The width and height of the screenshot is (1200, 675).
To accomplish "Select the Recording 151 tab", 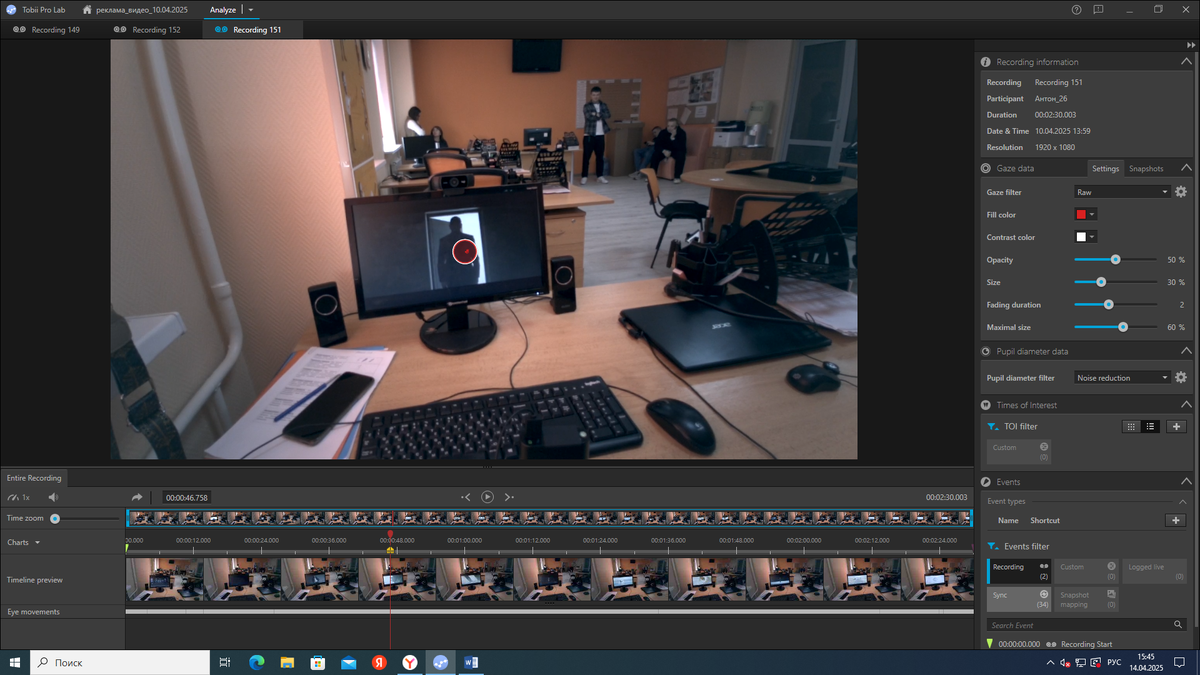I will (x=251, y=30).
